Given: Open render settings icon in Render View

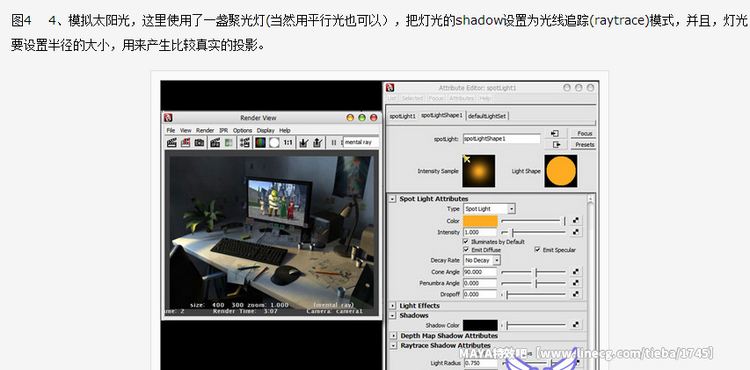Looking at the screenshot, I should (x=245, y=142).
